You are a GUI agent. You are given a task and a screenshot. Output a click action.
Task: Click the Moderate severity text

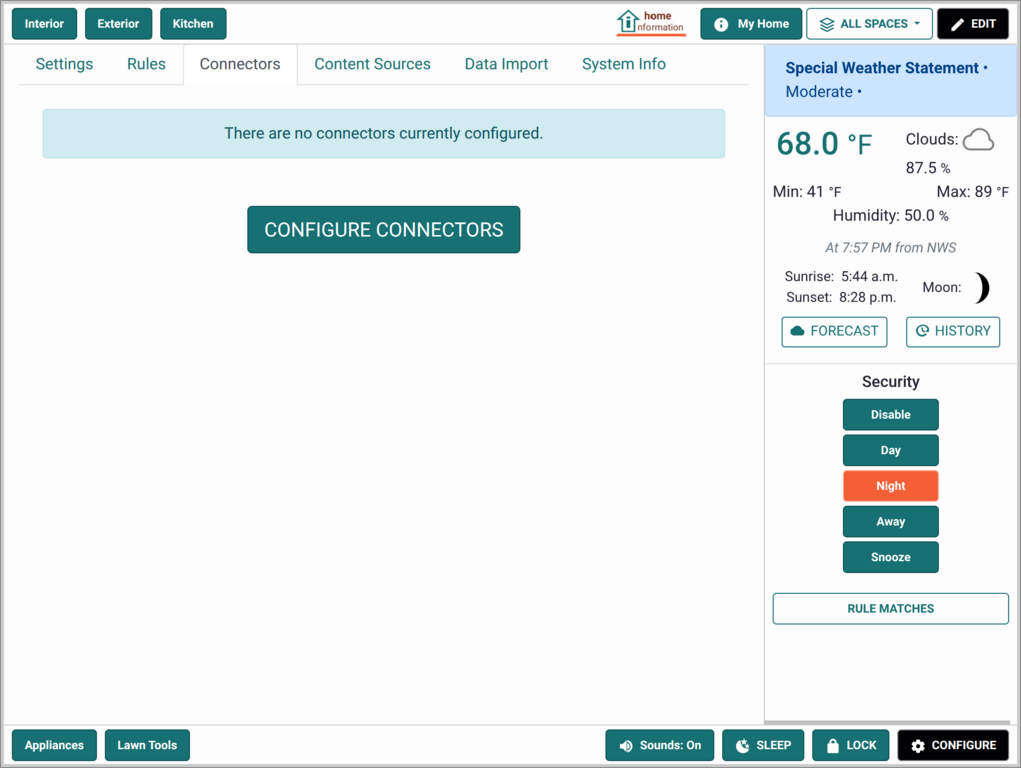coord(819,92)
